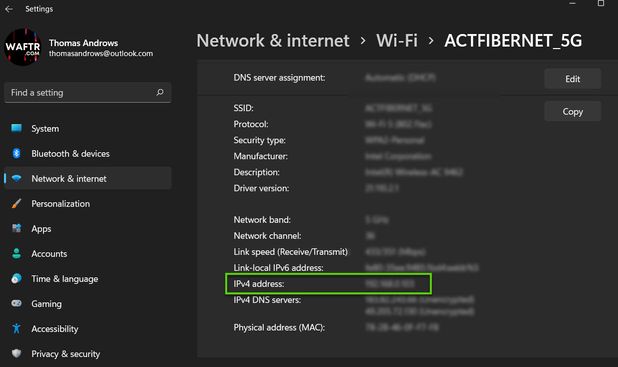
Task: Click Edit for DNS server assignment
Action: (x=573, y=79)
